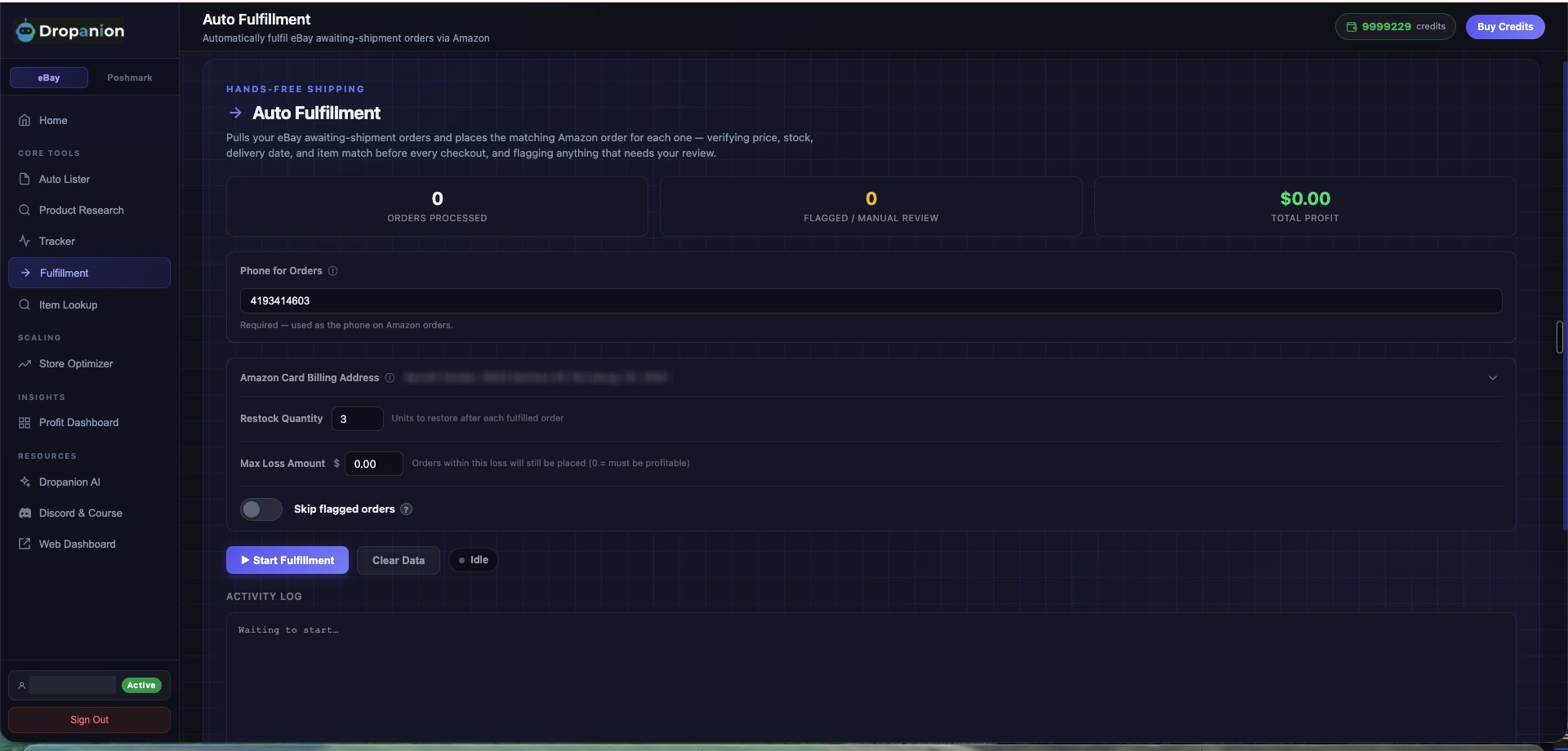
Task: Click the Auto Lister document icon
Action: pos(24,179)
